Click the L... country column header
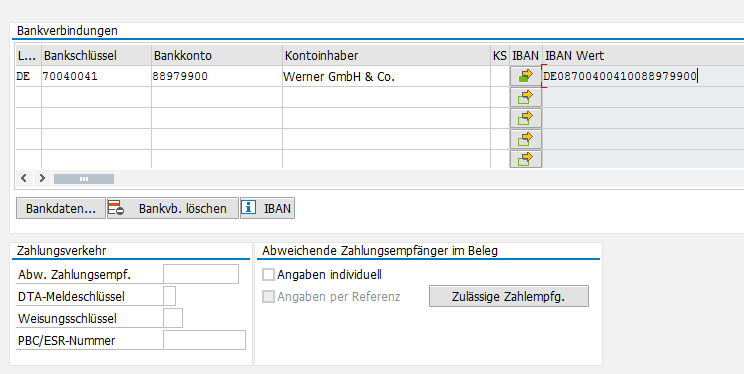This screenshot has height=374, width=744. pyautogui.click(x=28, y=56)
